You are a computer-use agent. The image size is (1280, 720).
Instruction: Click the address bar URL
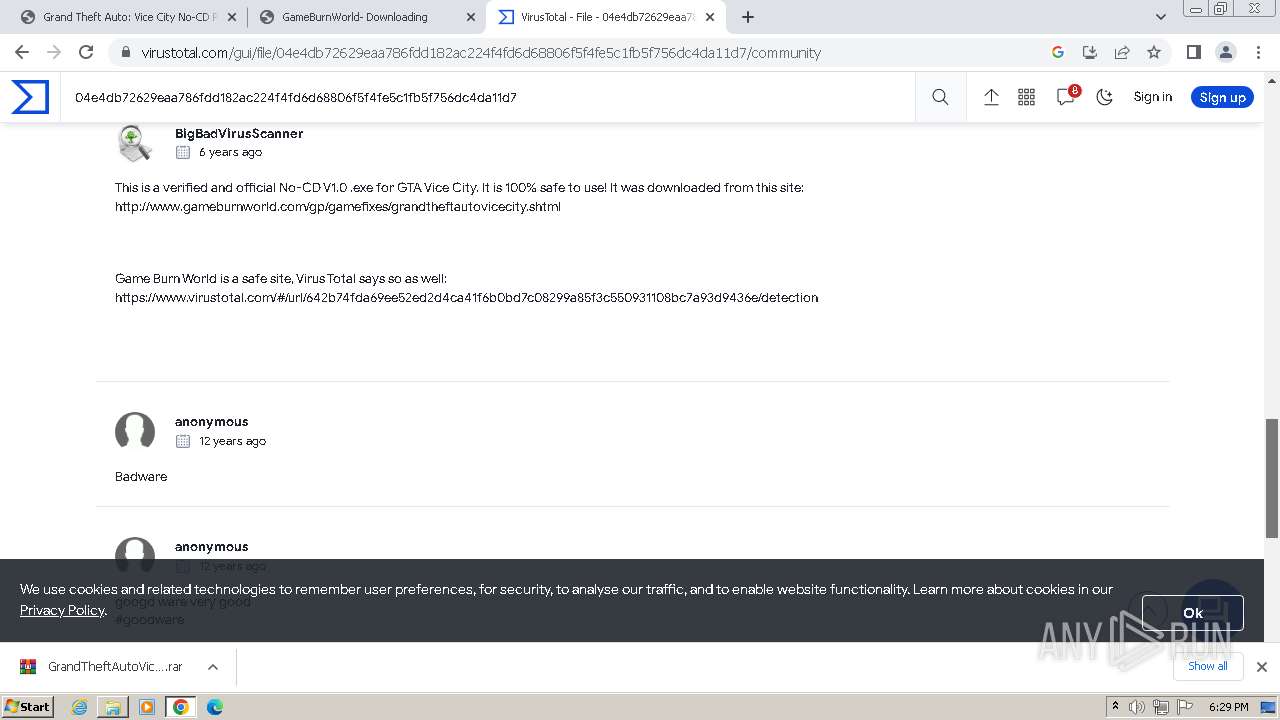point(481,52)
